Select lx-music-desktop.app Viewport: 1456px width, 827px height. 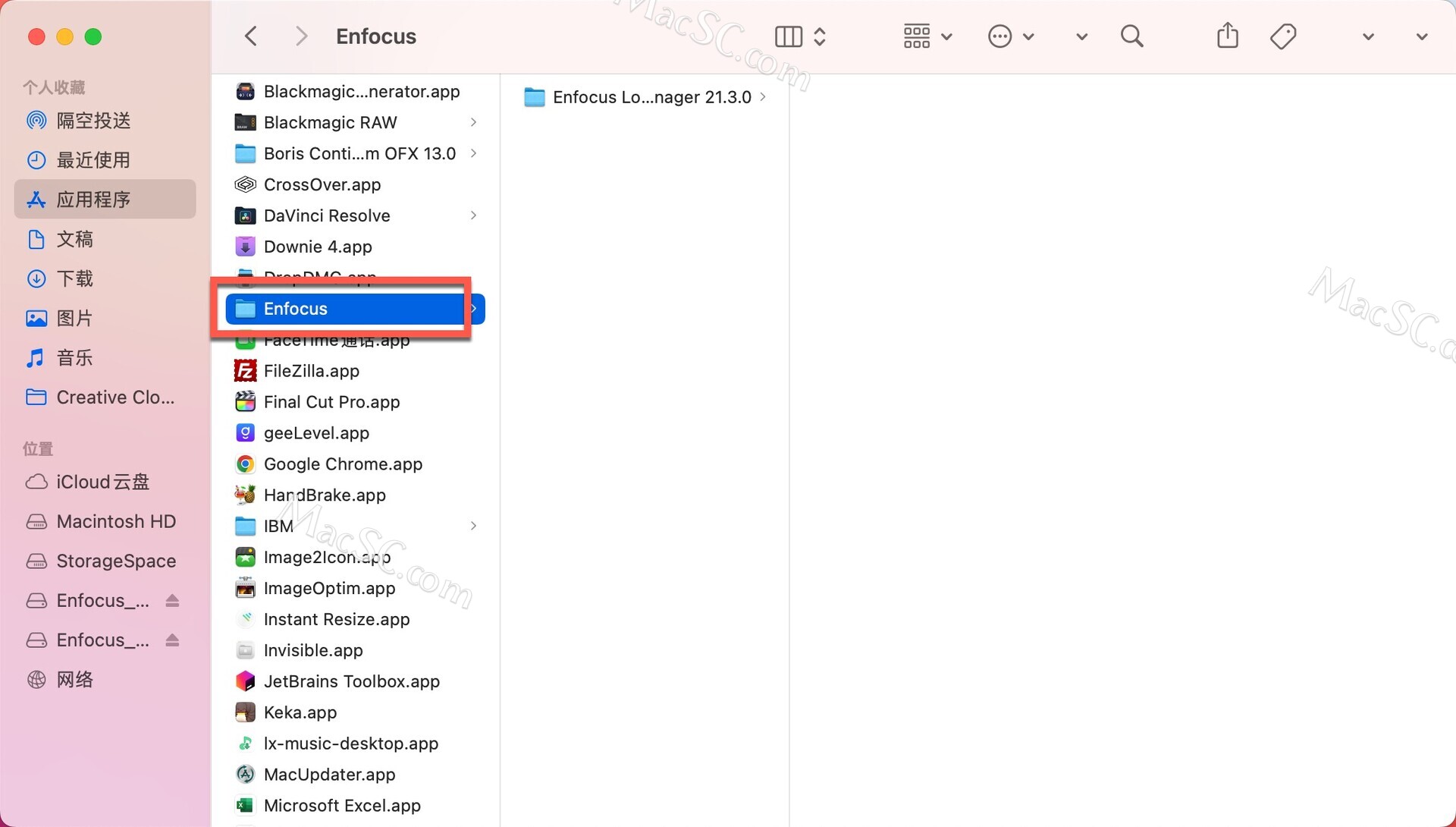point(355,744)
